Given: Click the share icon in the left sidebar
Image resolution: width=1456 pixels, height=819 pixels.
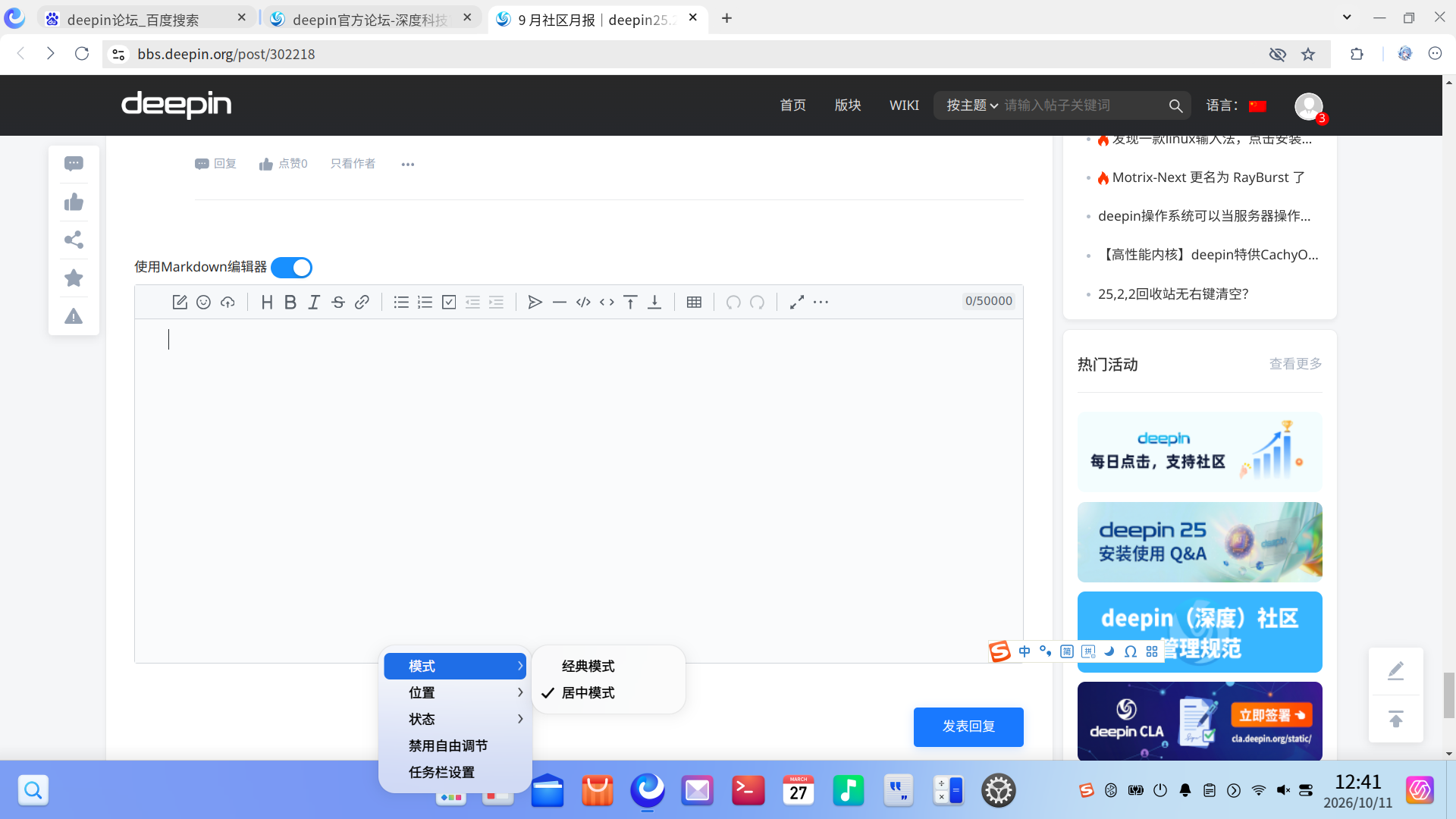Looking at the screenshot, I should pos(74,240).
